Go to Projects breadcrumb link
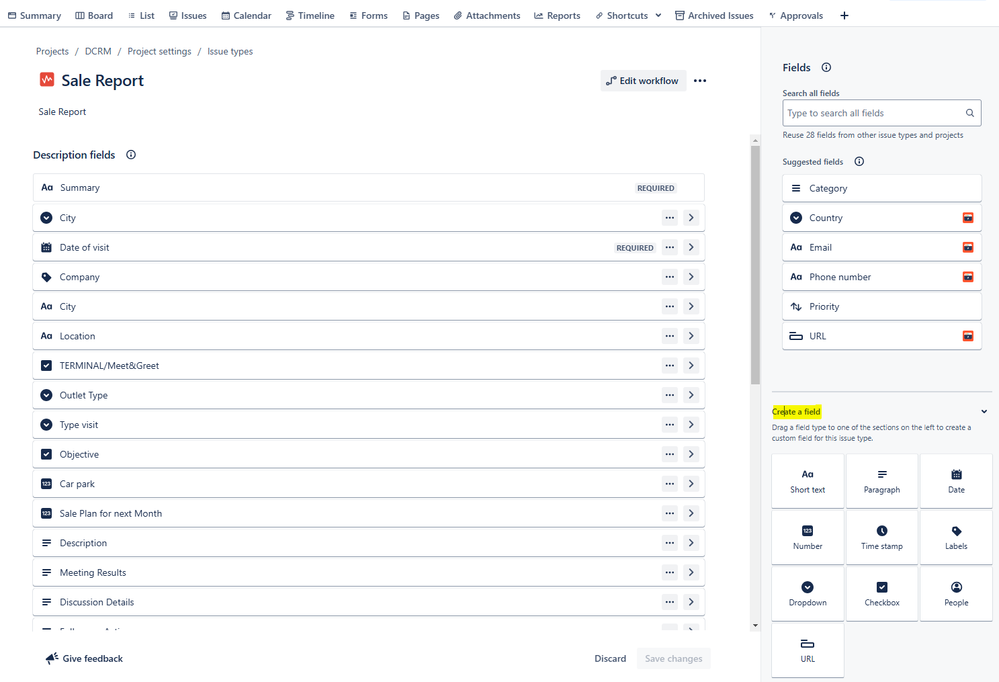 point(52,52)
